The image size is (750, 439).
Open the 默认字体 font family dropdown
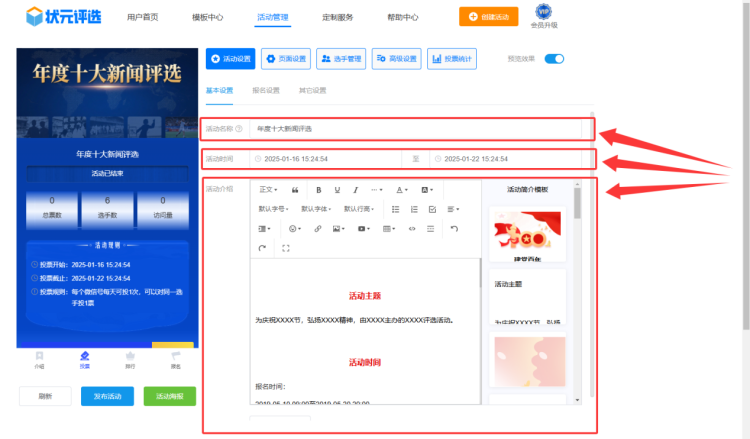[316, 209]
